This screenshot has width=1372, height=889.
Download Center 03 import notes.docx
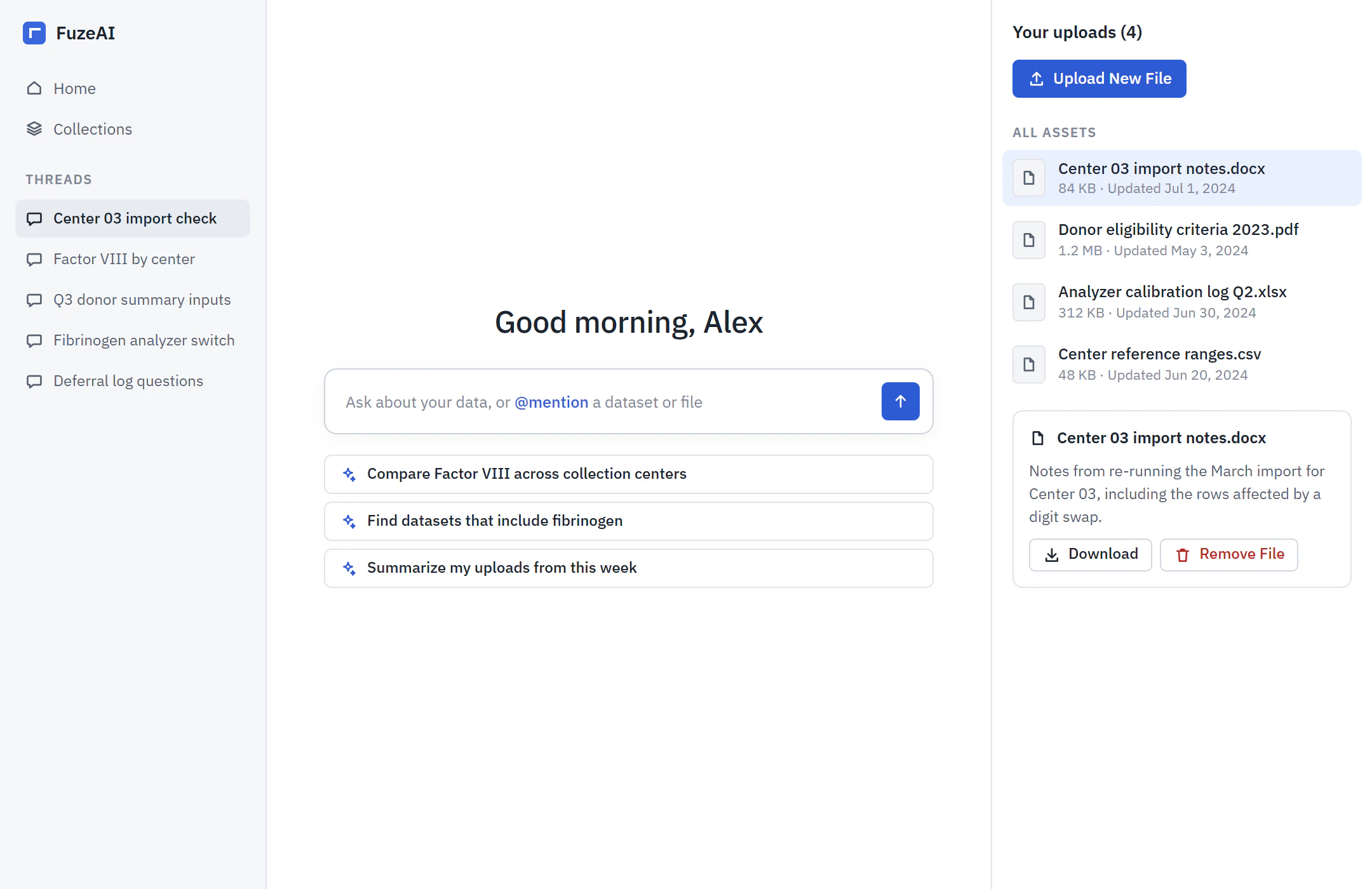coord(1090,554)
